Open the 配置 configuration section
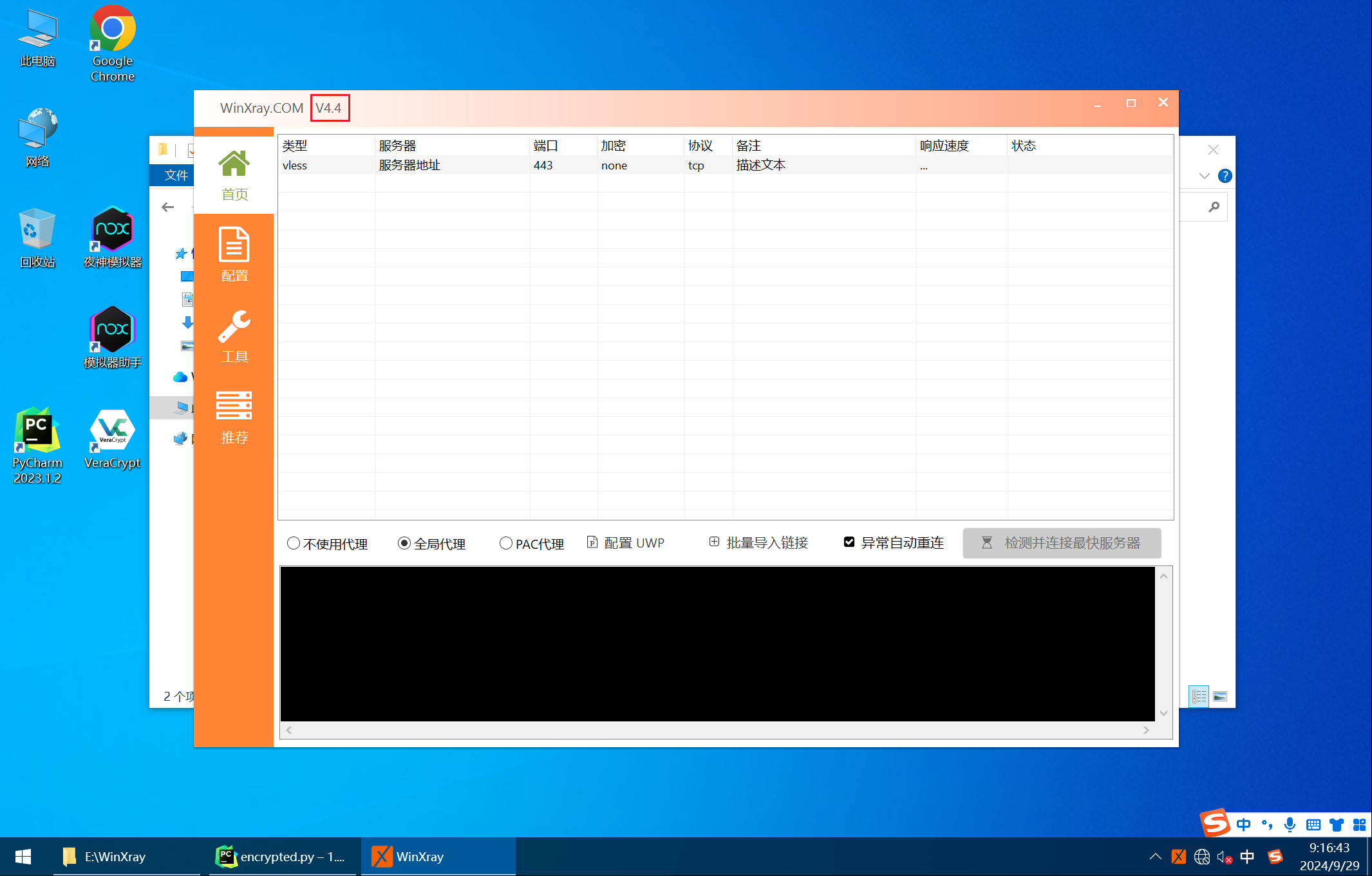This screenshot has height=876, width=1372. pos(234,255)
